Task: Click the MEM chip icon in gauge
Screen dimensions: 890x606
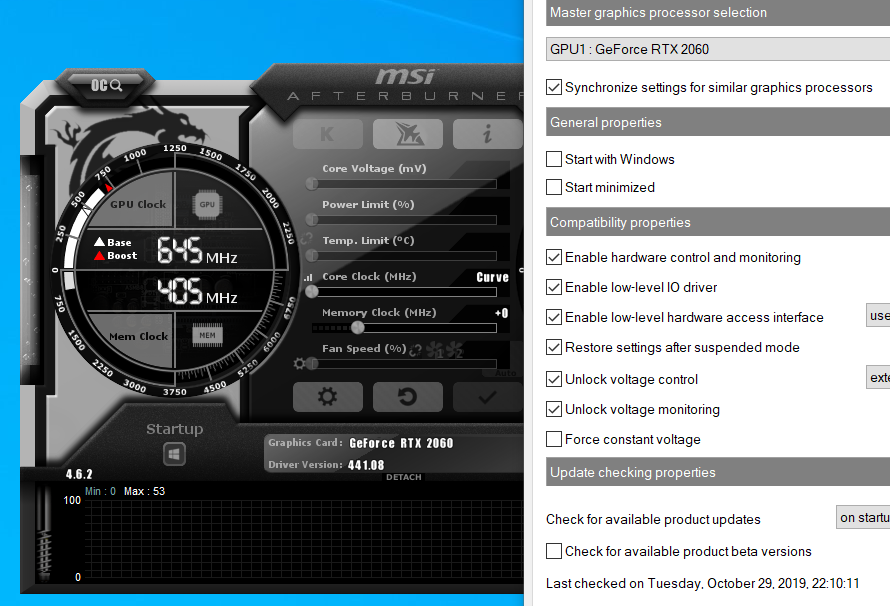Action: [x=207, y=335]
